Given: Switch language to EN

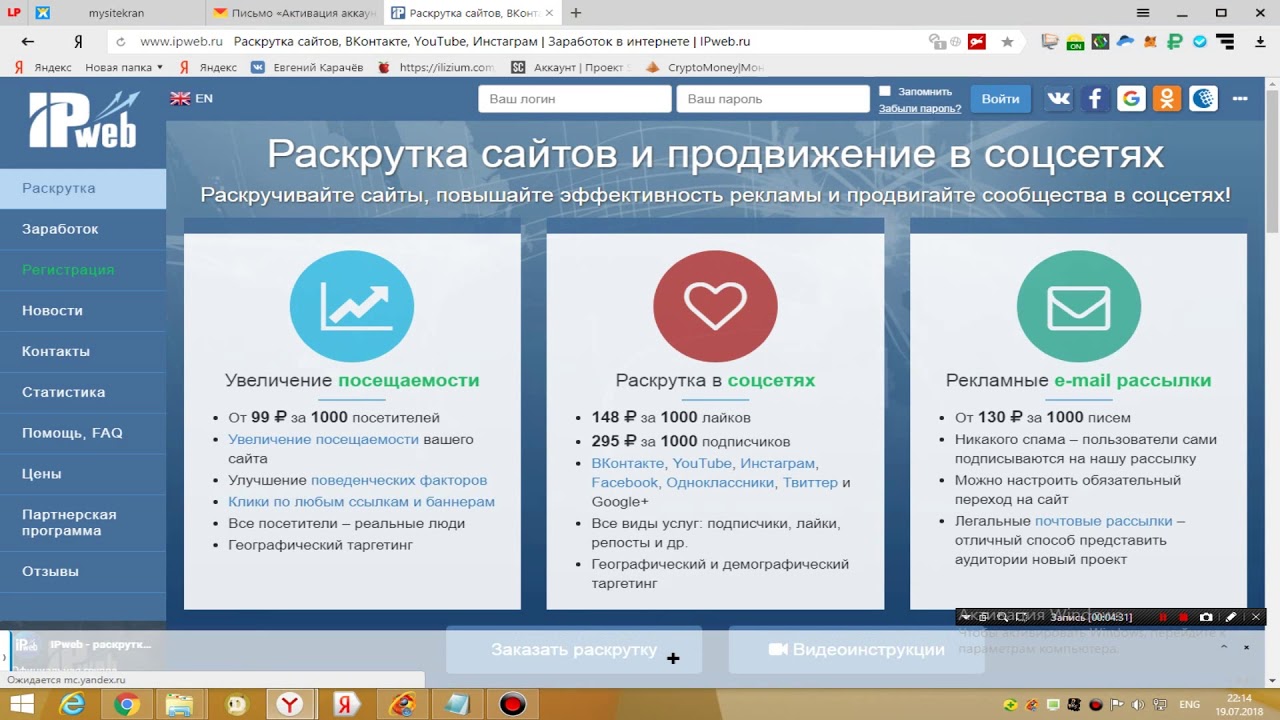Looking at the screenshot, I should [191, 98].
